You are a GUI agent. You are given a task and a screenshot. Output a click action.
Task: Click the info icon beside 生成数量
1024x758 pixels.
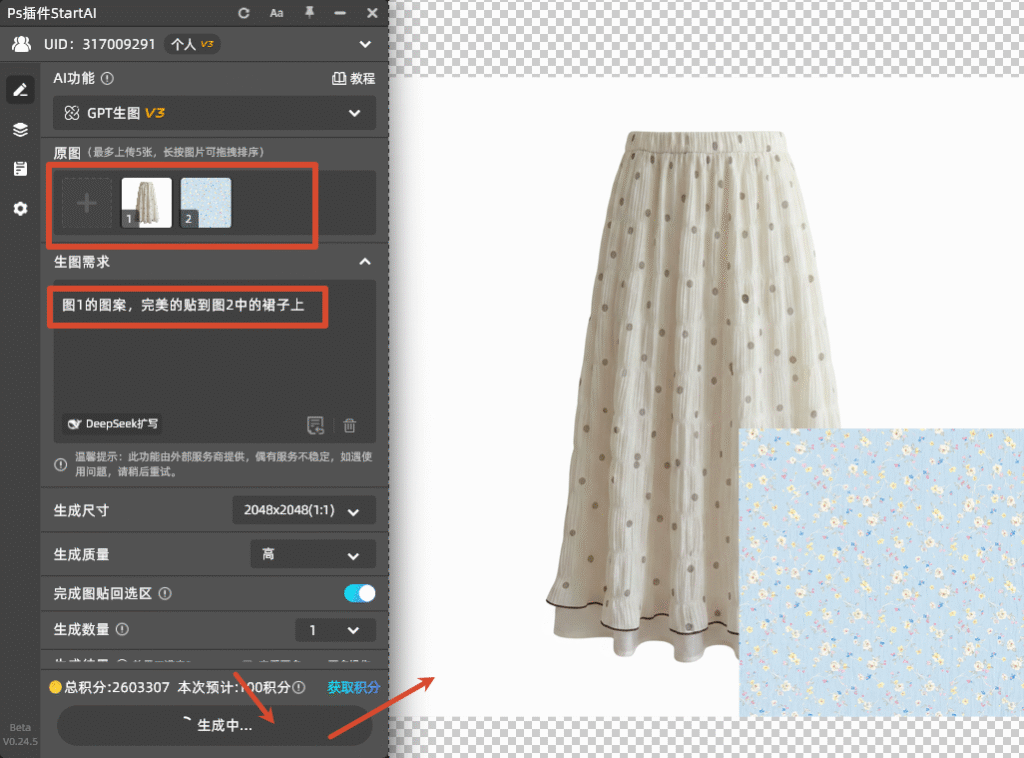click(x=122, y=629)
